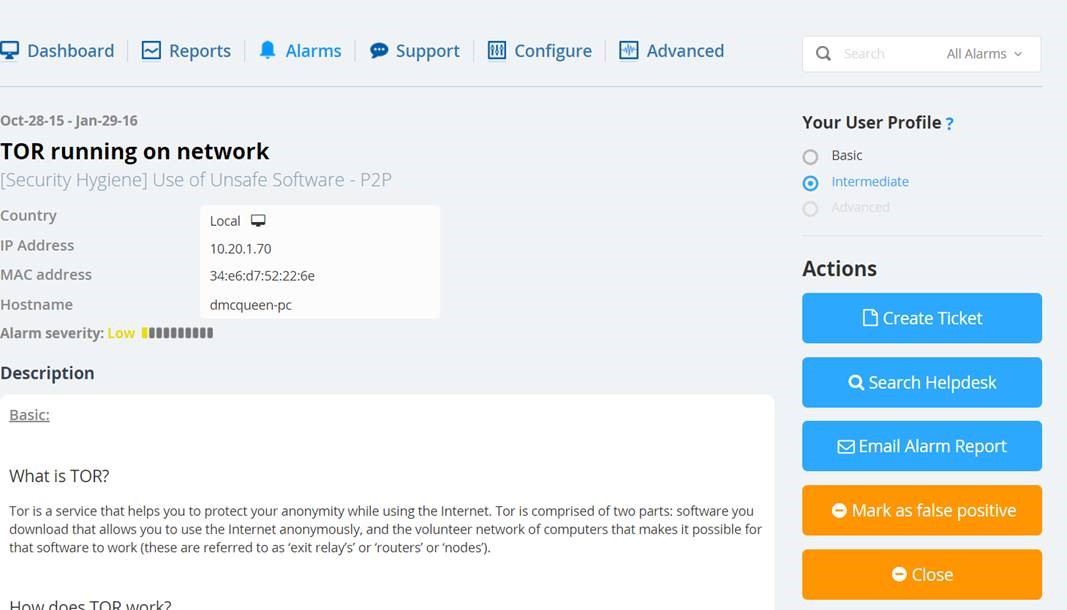This screenshot has width=1067, height=610.
Task: Click the Advanced waveform icon
Action: 629,50
